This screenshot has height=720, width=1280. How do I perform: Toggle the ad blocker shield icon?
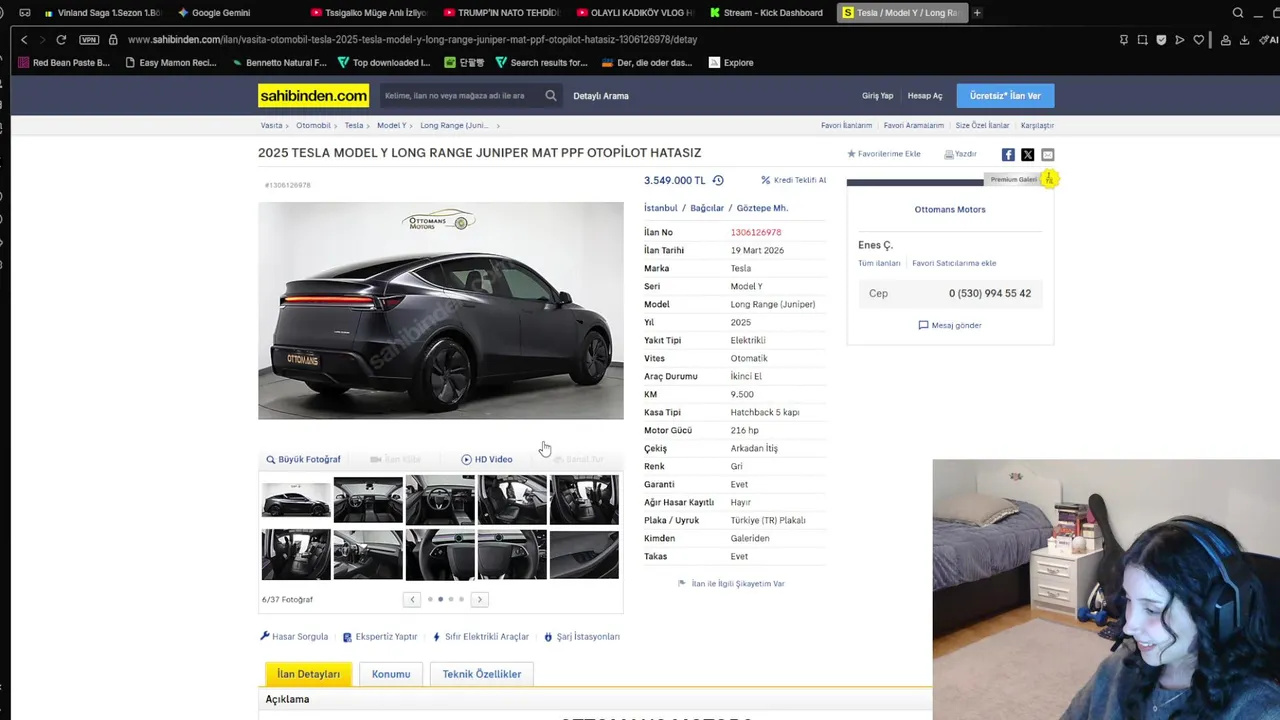(1161, 40)
